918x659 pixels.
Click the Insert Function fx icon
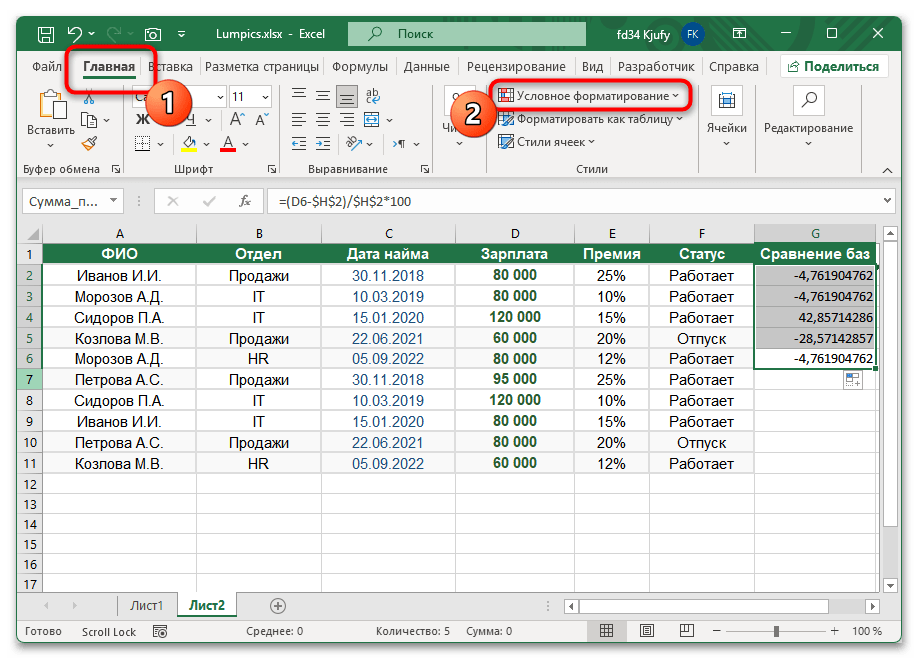pyautogui.click(x=244, y=201)
